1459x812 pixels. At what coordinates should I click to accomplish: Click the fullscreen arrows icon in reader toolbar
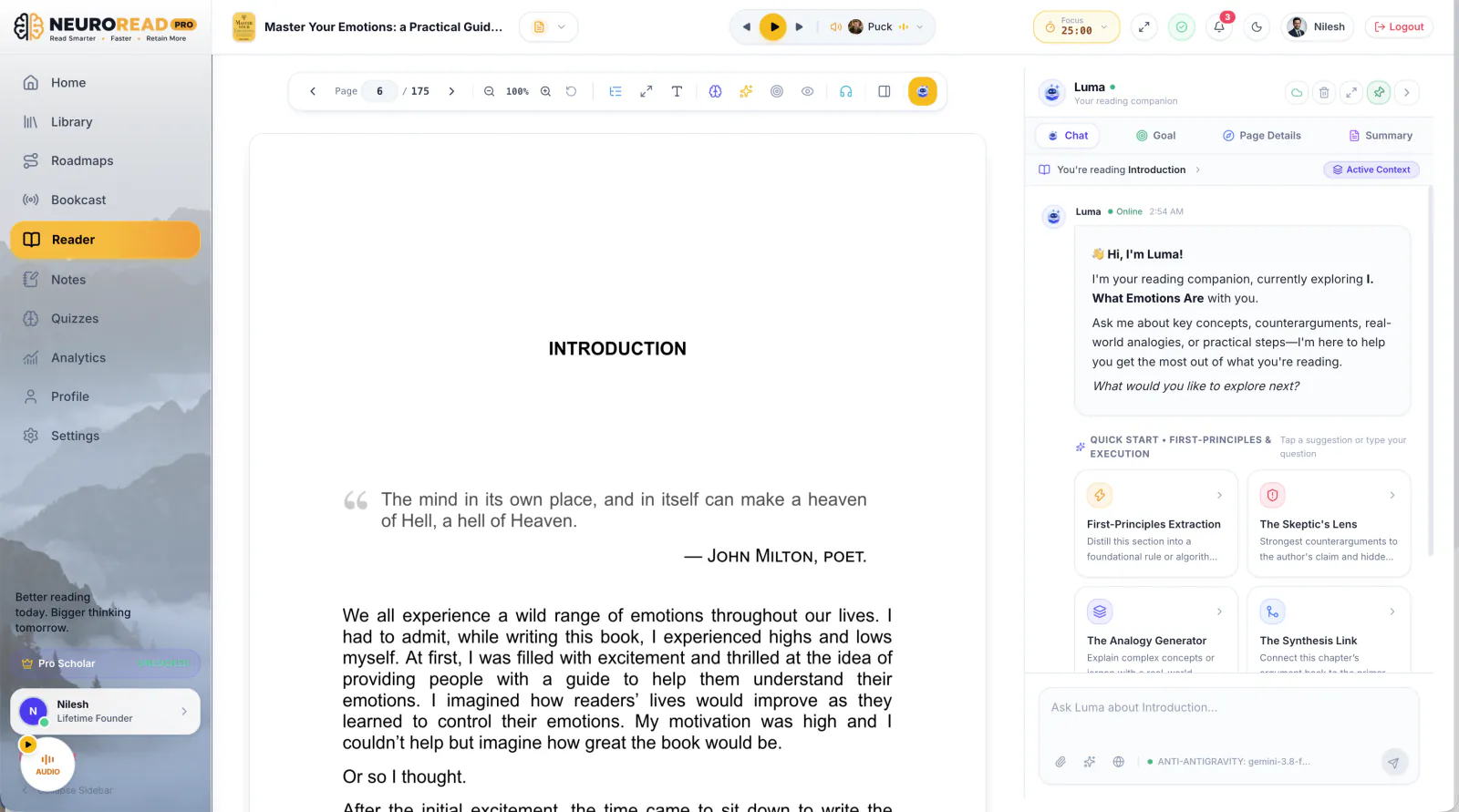[x=647, y=91]
